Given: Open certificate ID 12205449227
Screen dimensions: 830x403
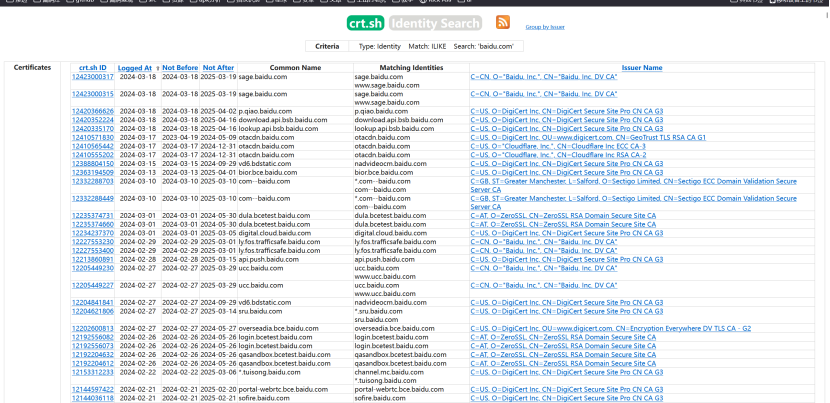Looking at the screenshot, I should (x=93, y=285).
